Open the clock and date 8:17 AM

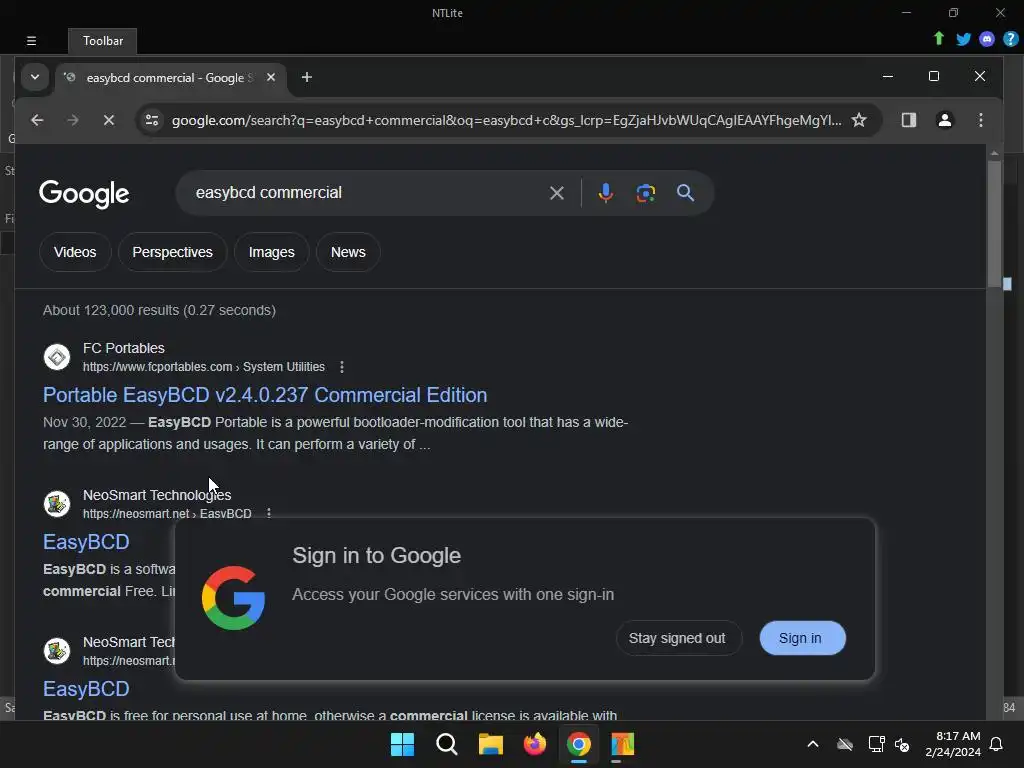953,744
